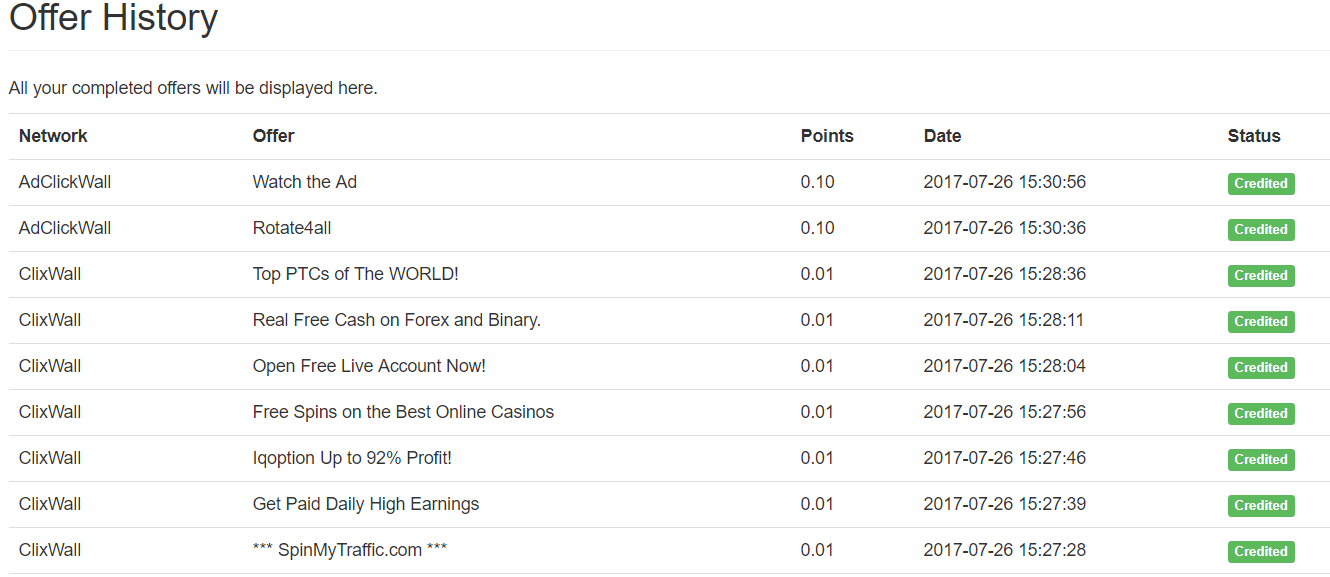Select the Watch the Ad offer
This screenshot has height=577, width=1330.
pyautogui.click(x=304, y=182)
